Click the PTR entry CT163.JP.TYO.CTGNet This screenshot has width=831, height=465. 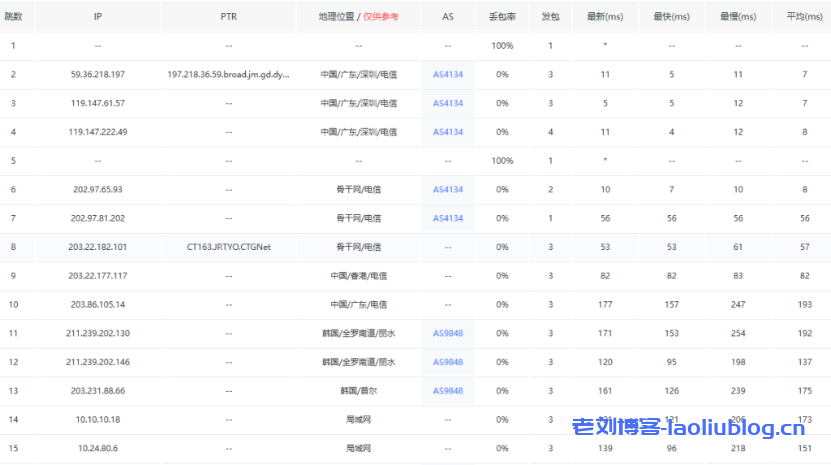pyautogui.click(x=229, y=247)
